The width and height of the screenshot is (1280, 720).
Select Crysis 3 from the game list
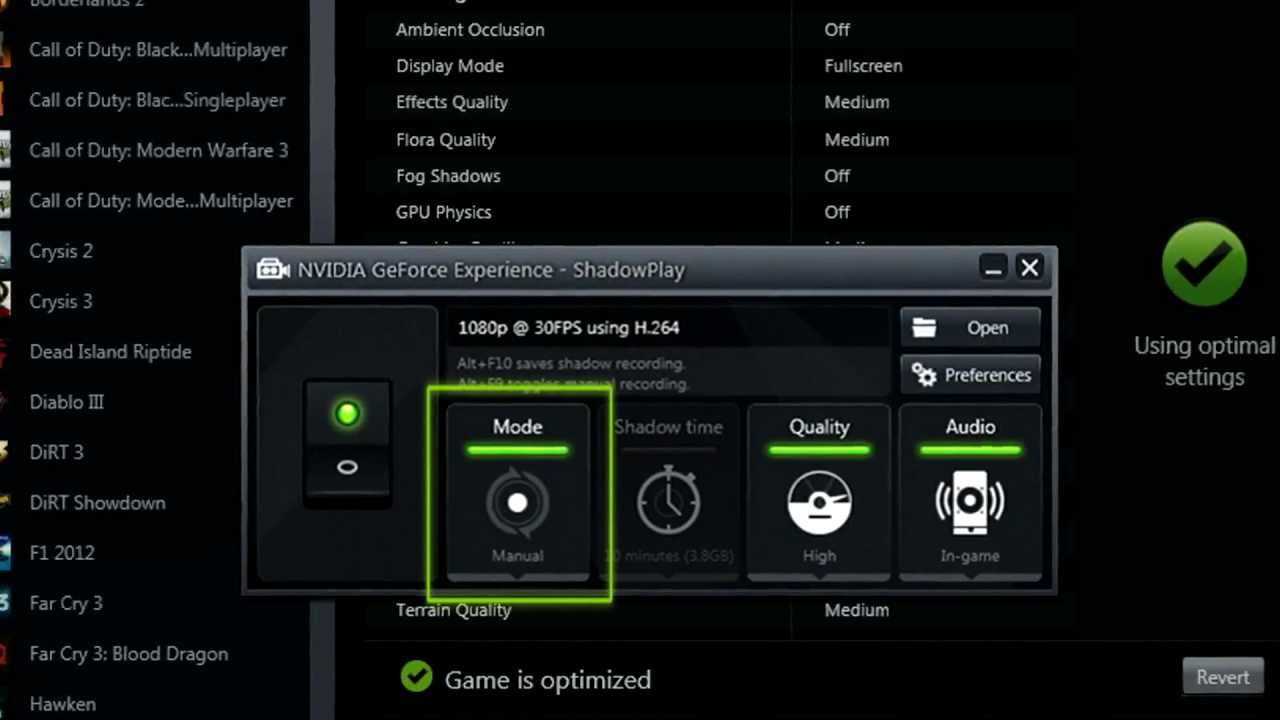(60, 301)
